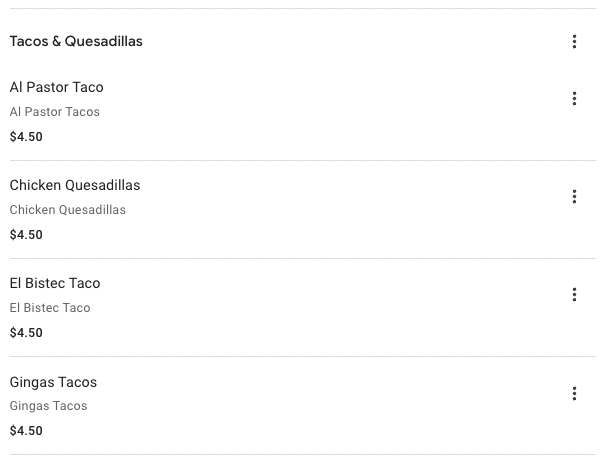
Task: Show more options for El Bistec Taco
Action: coord(574,295)
